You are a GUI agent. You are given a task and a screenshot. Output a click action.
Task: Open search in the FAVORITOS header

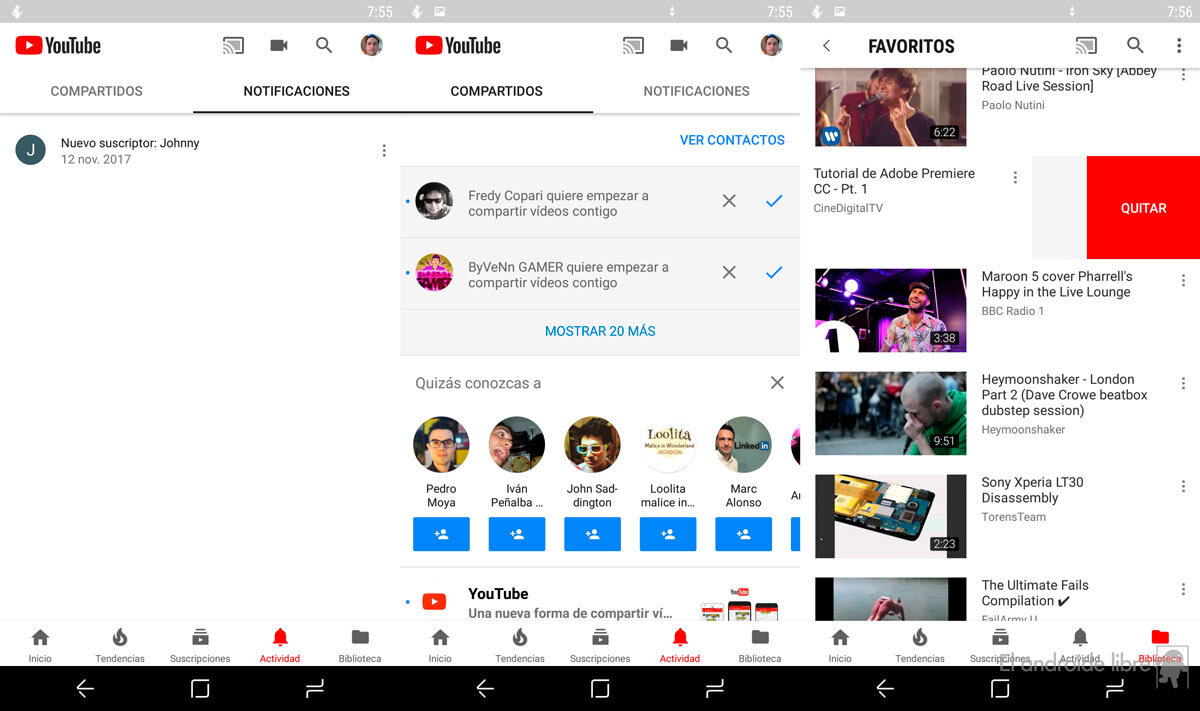pyautogui.click(x=1135, y=46)
